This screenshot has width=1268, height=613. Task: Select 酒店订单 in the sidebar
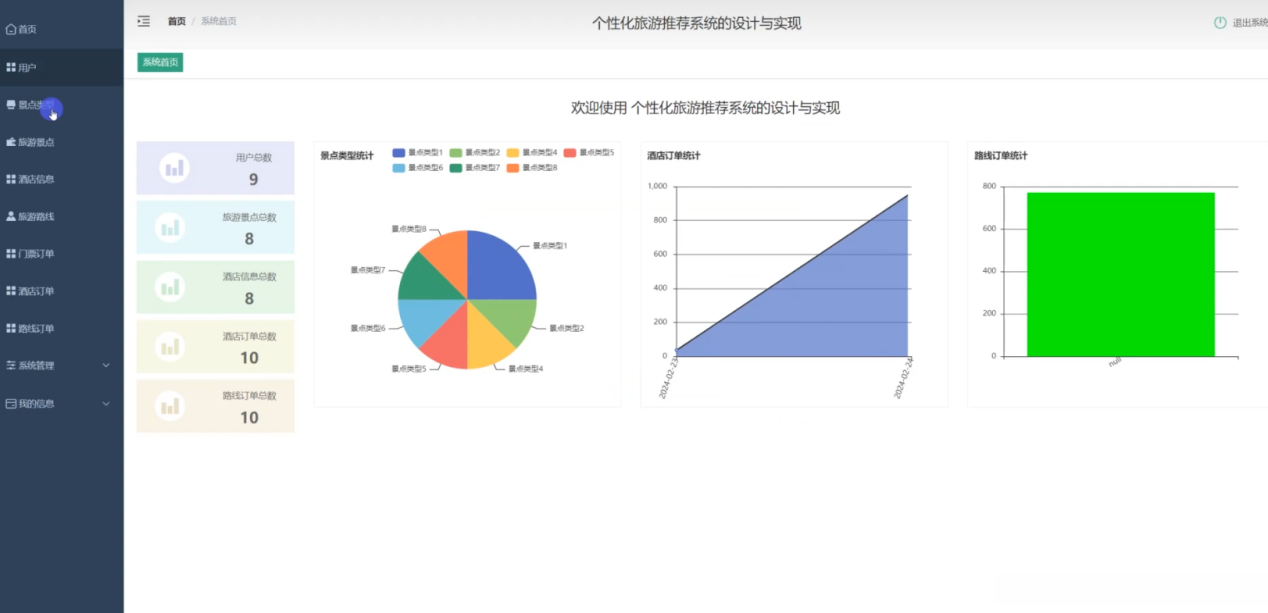(62, 291)
